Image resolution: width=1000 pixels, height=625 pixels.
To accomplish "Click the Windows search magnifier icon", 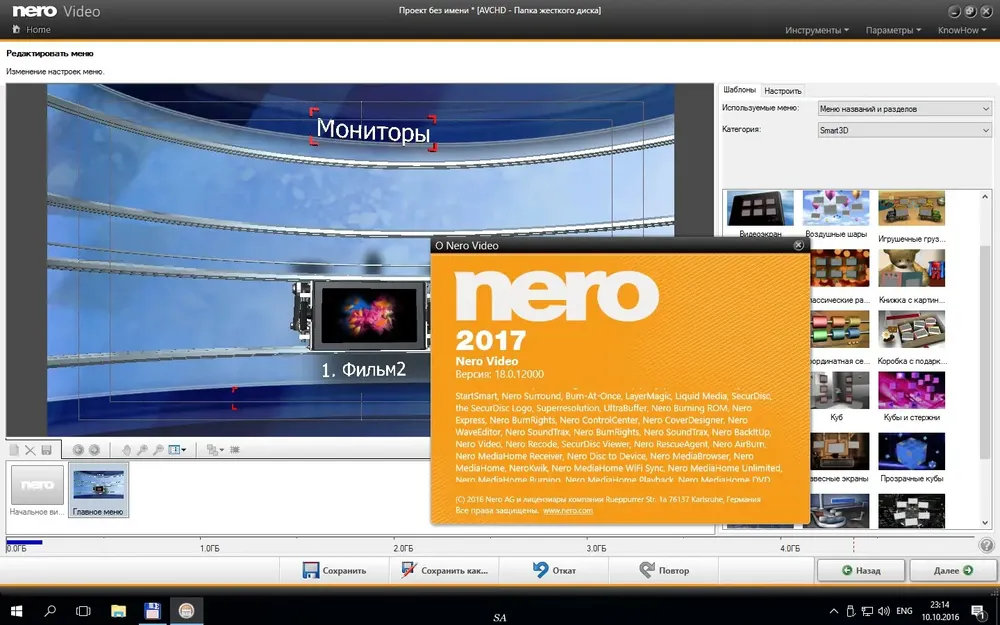I will (49, 610).
